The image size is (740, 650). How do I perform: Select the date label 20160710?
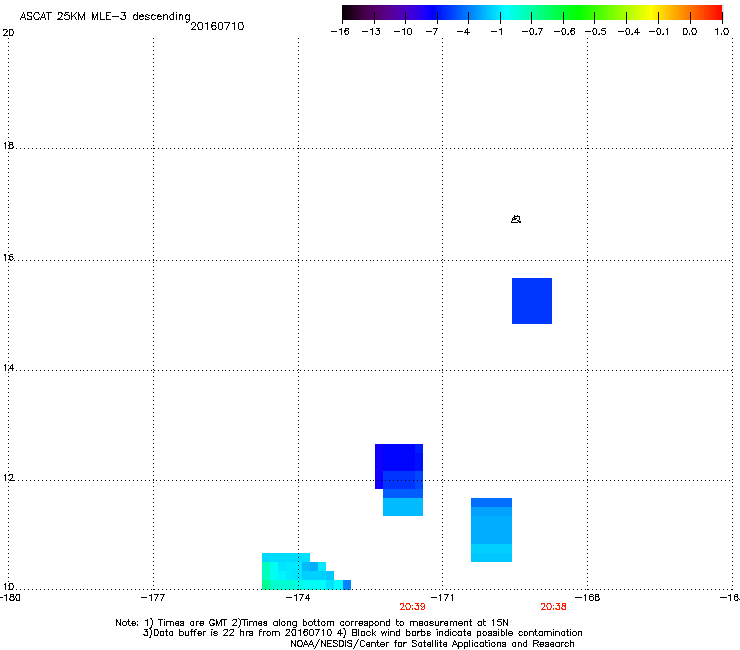(x=217, y=26)
